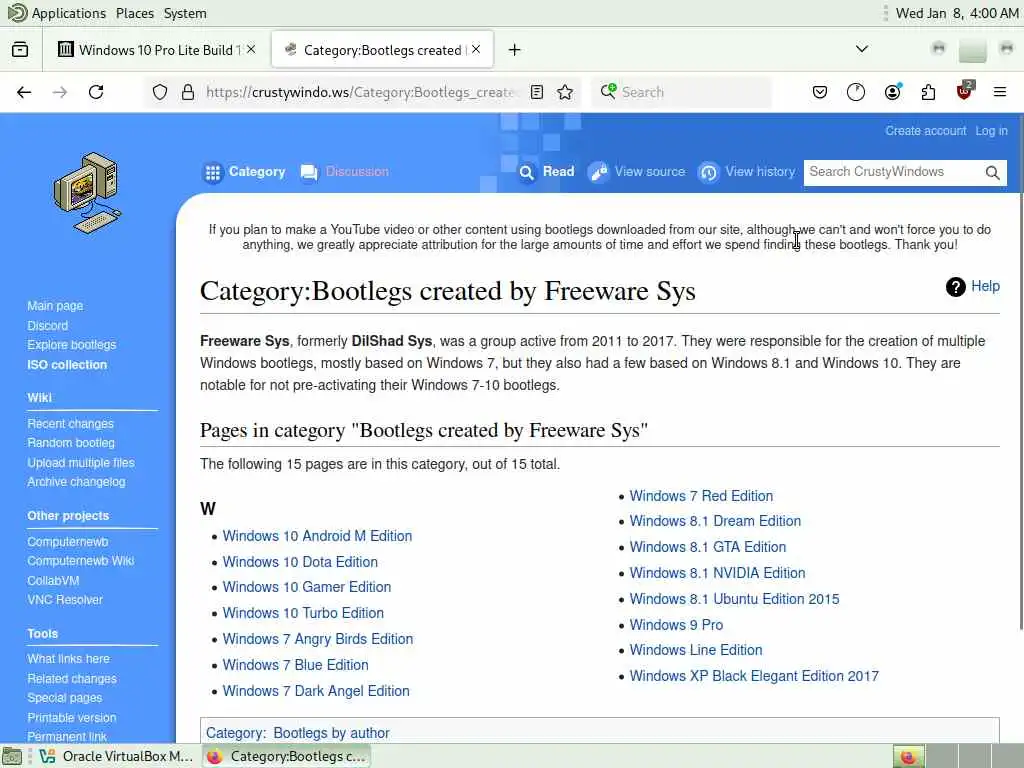The width and height of the screenshot is (1024, 768).
Task: Expand the list all tabs chevron
Action: (862, 49)
